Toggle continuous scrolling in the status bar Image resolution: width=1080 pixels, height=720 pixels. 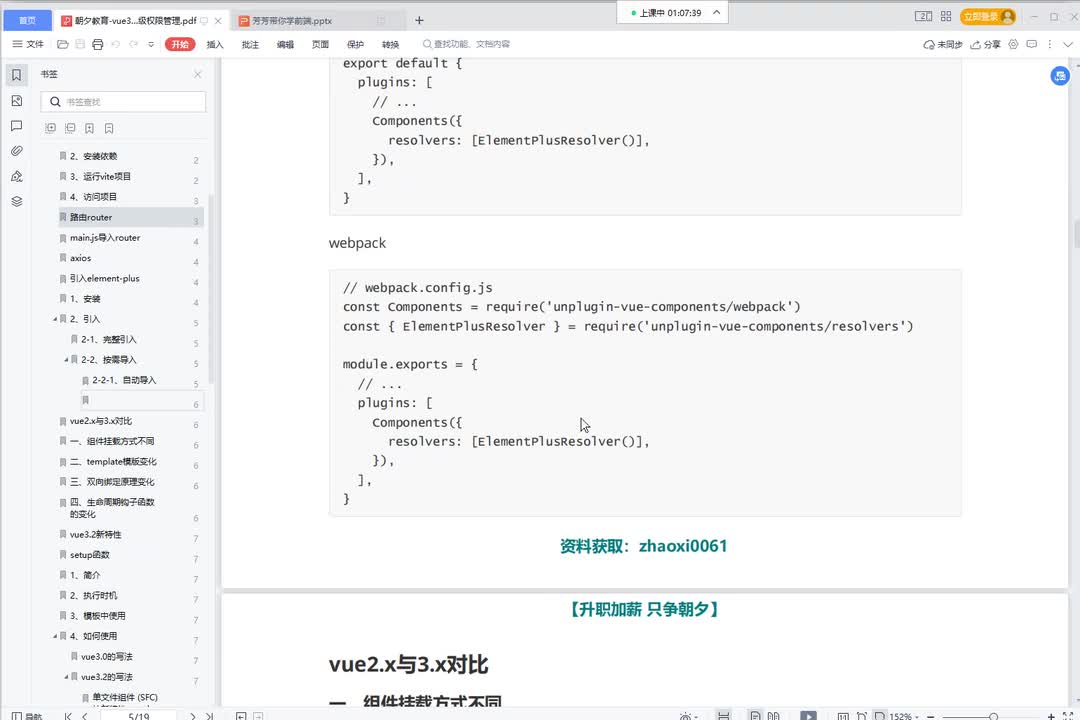pos(723,716)
